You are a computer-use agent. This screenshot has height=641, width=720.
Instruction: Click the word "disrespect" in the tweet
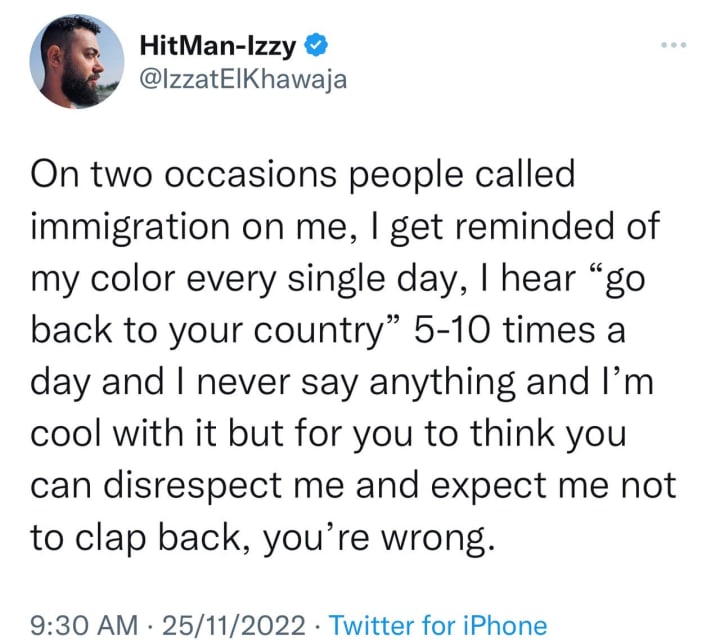192,486
